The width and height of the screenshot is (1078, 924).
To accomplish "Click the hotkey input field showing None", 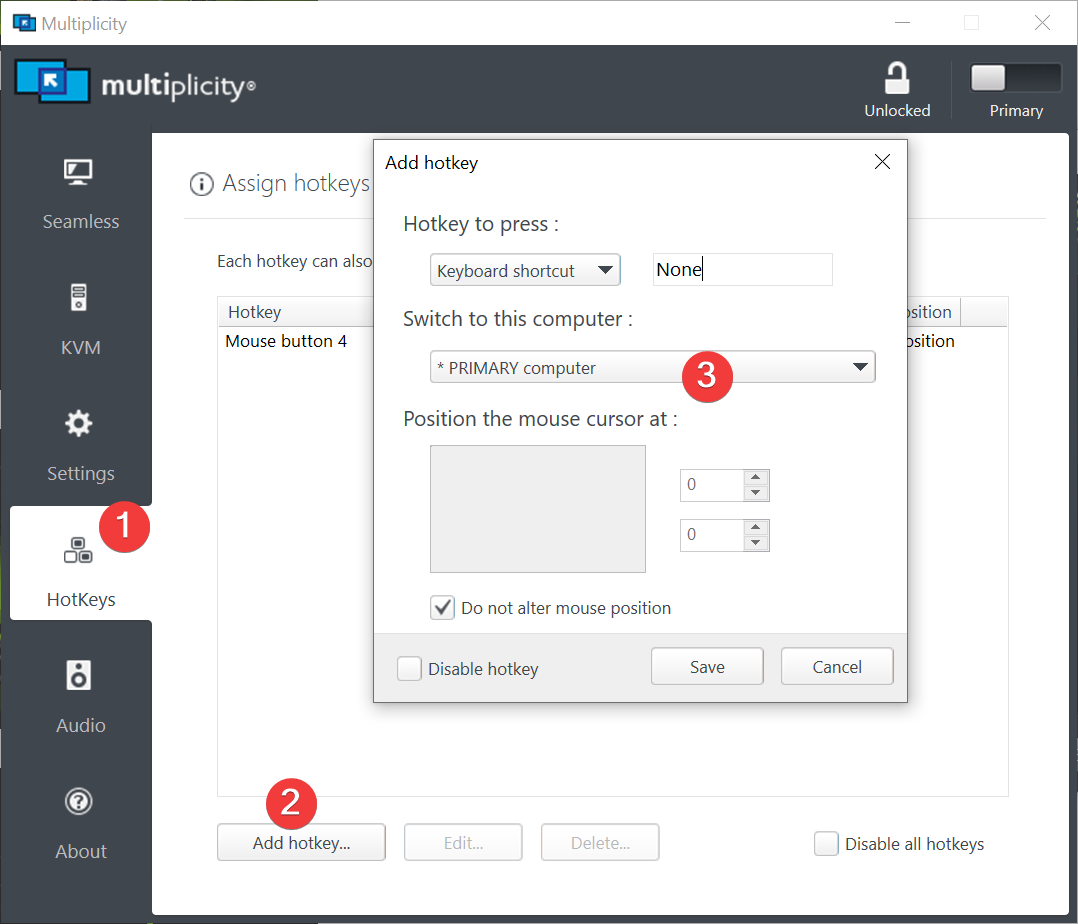I will pos(742,270).
